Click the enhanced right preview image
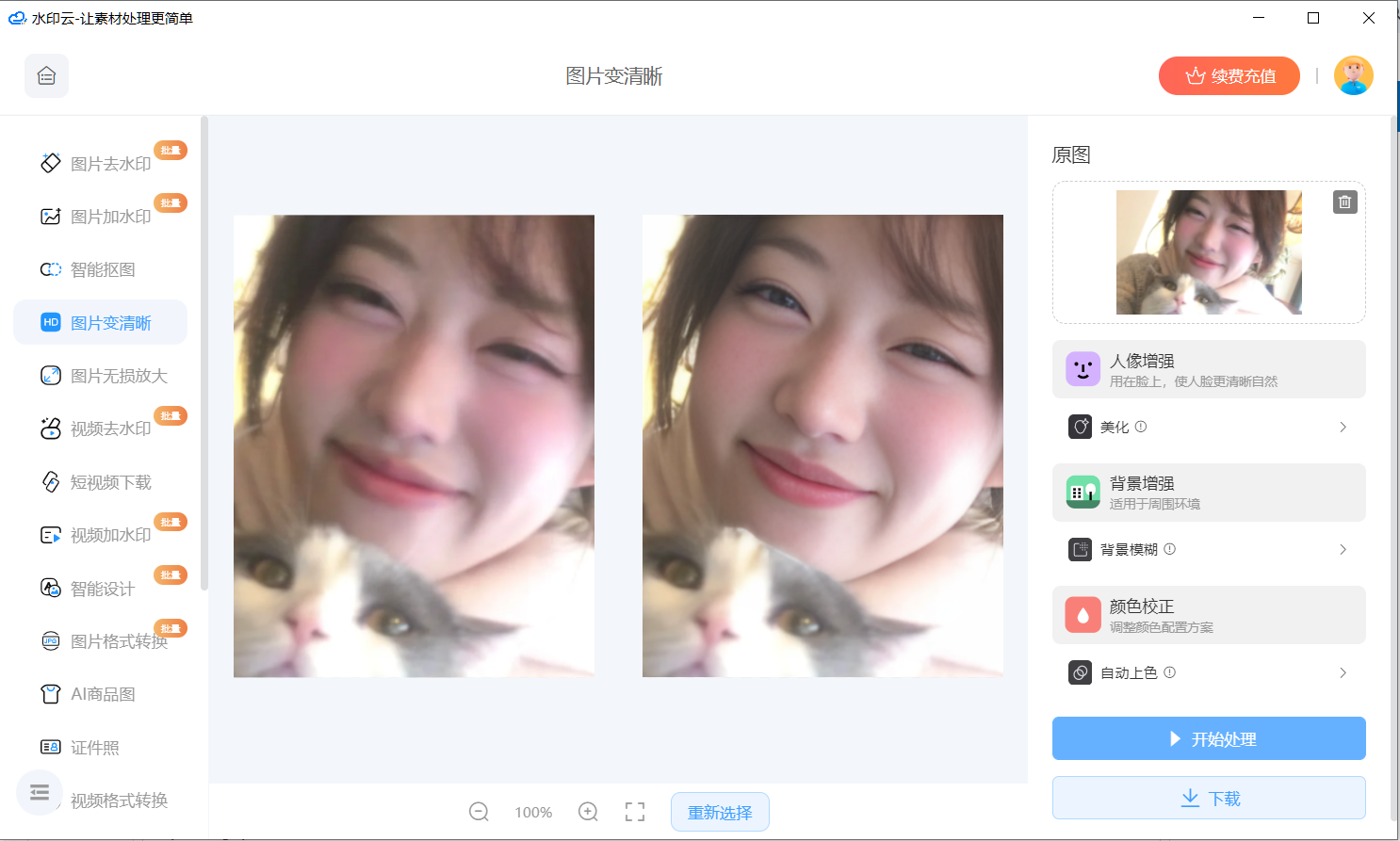Screen dimensions: 1400x841 click(x=822, y=445)
